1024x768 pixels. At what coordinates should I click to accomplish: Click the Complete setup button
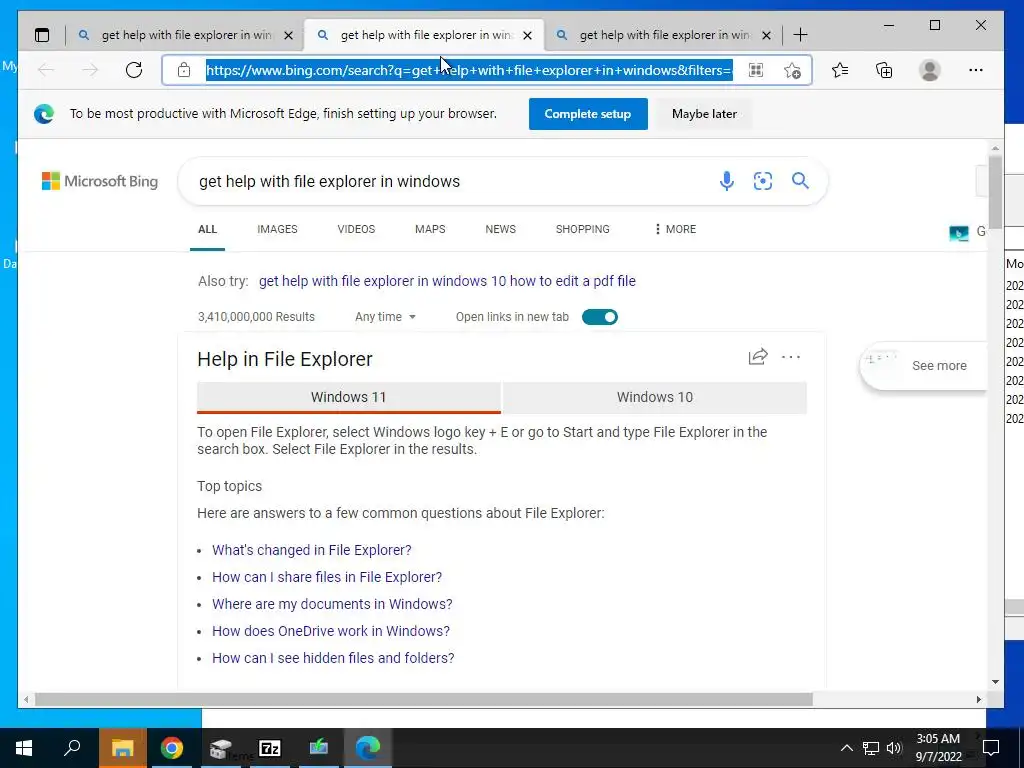[x=588, y=114]
